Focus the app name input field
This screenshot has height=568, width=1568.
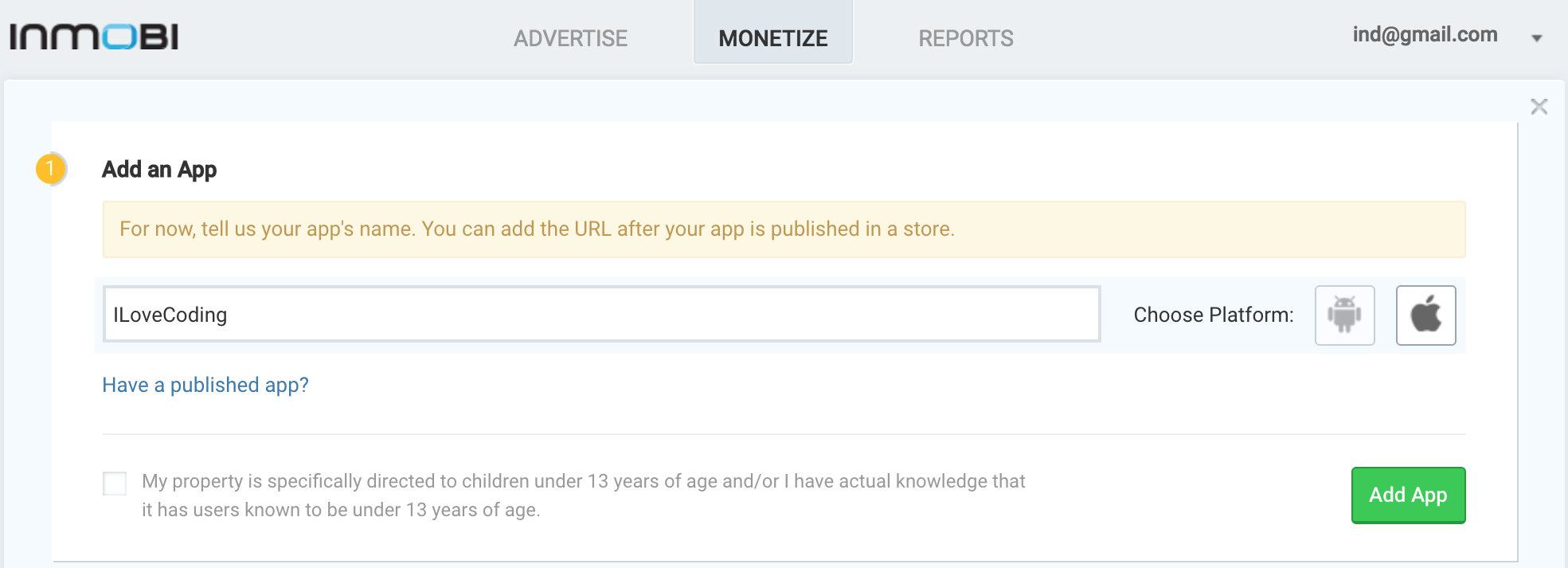pos(602,315)
